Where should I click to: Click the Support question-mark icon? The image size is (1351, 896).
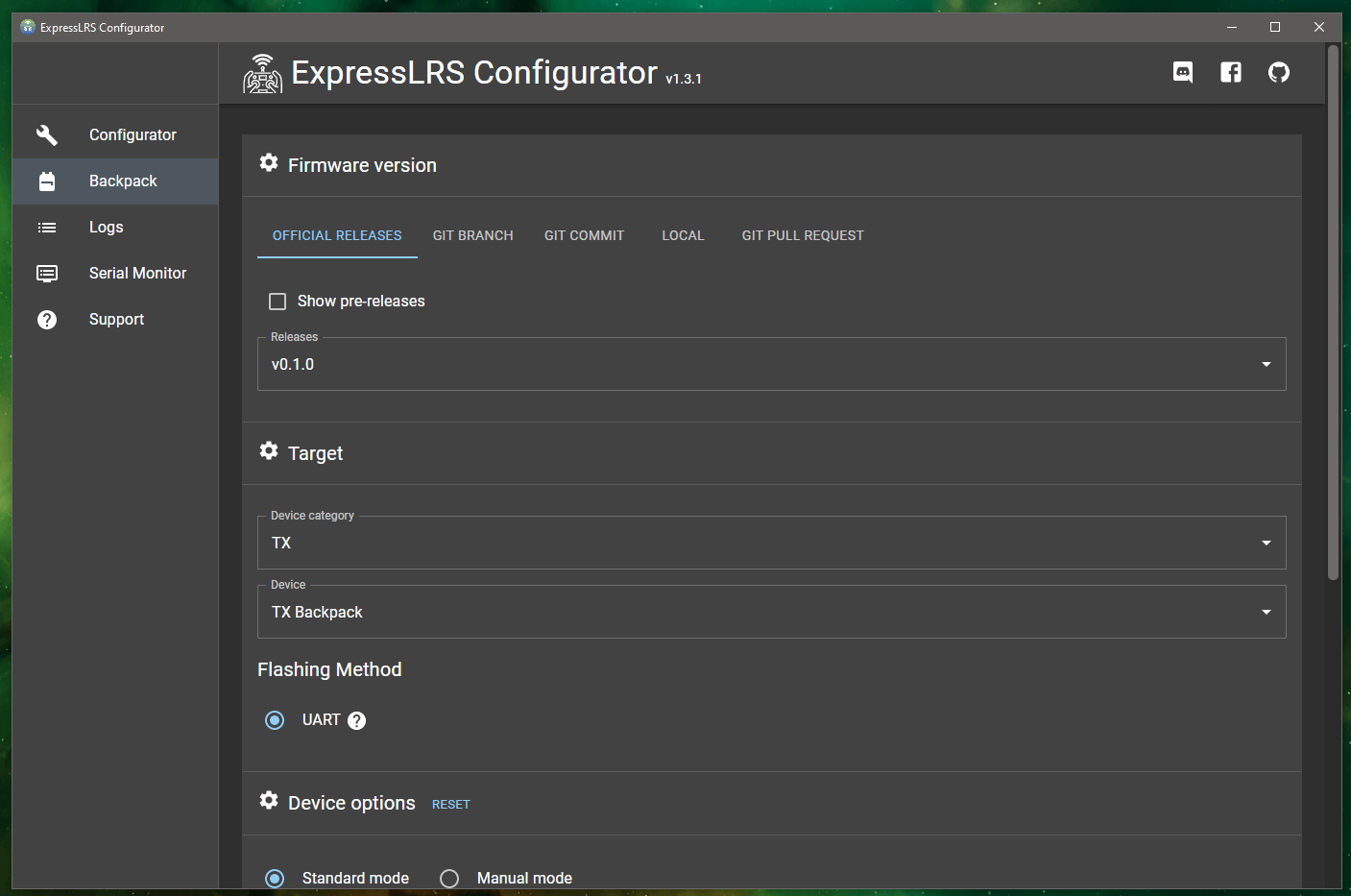[x=47, y=320]
